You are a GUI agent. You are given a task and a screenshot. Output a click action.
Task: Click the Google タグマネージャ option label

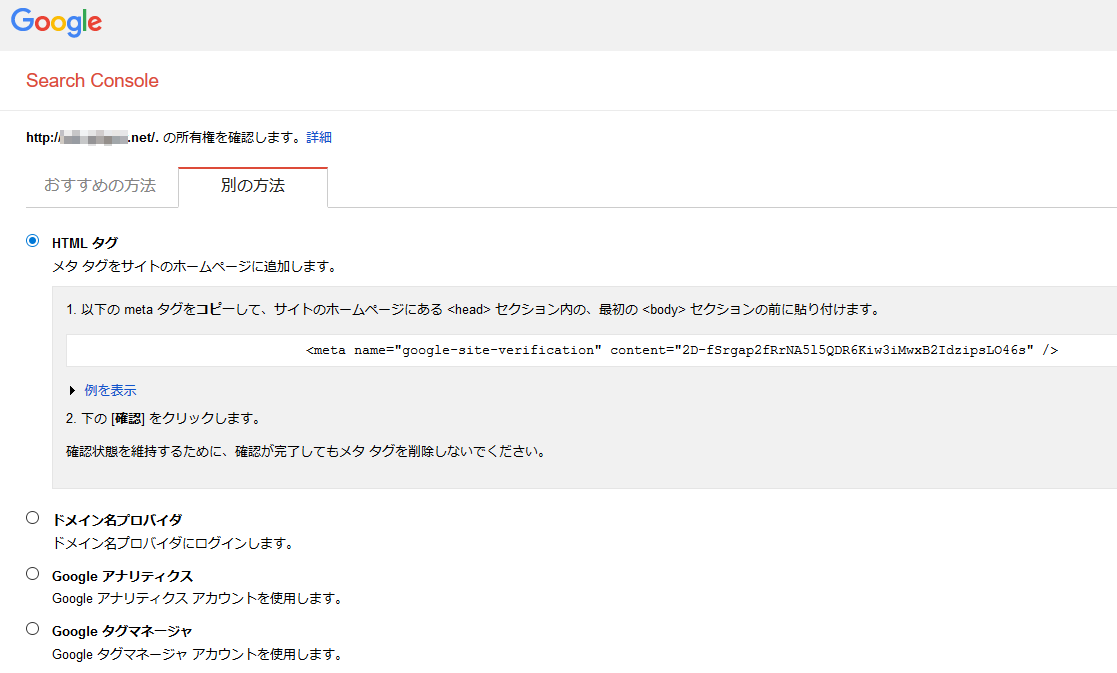point(122,631)
